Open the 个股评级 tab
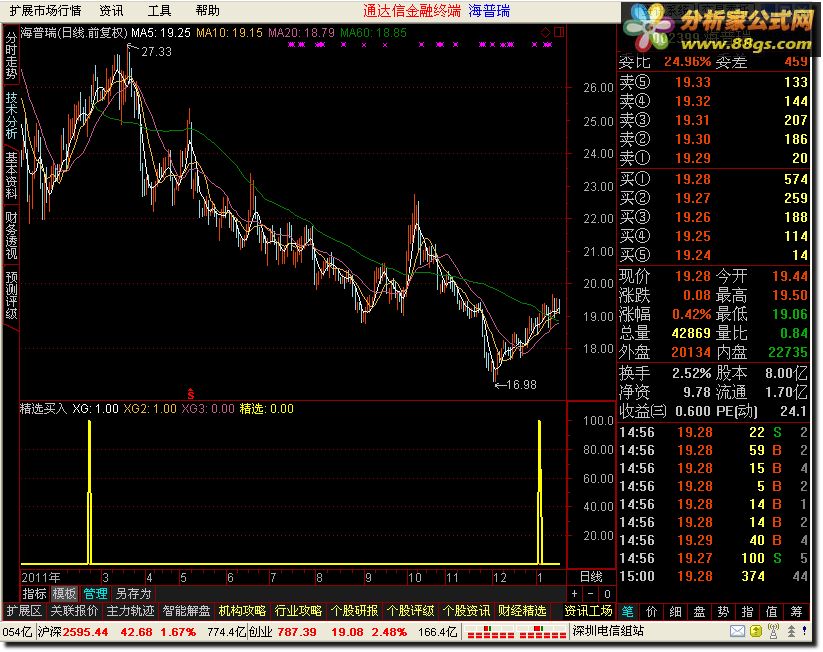This screenshot has height=652, width=823. click(x=410, y=611)
